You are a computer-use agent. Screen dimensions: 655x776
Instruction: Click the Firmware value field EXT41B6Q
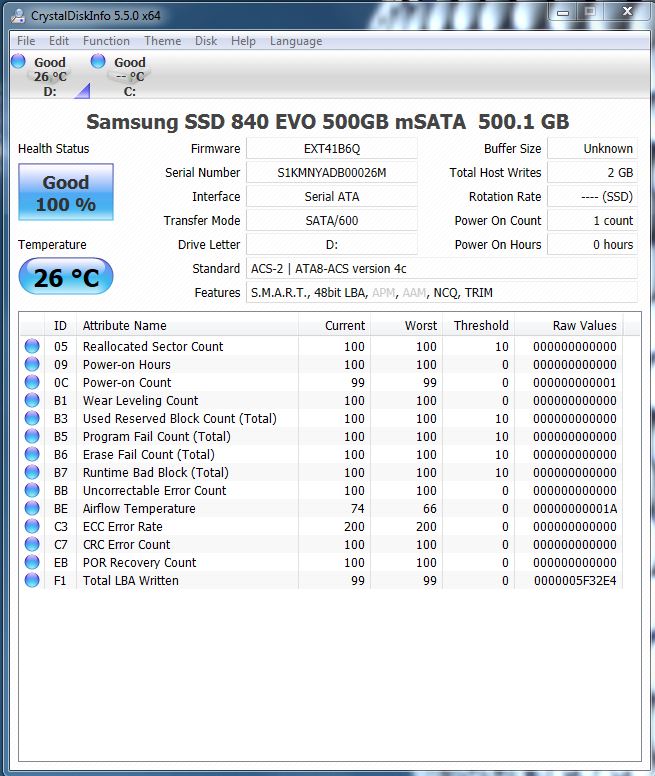click(x=331, y=149)
